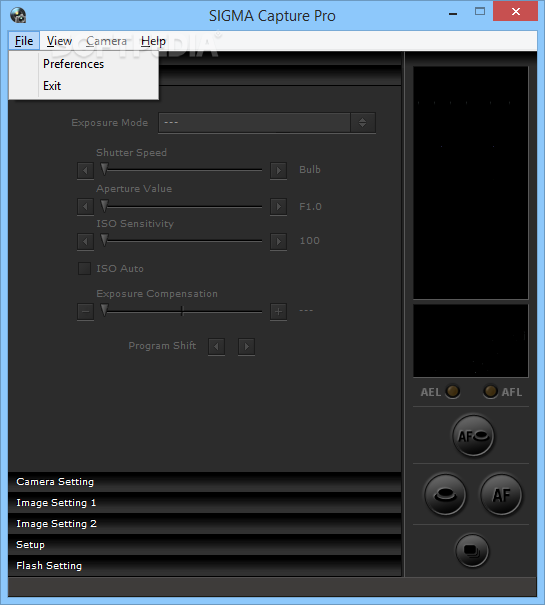Expand the Setup panel
This screenshot has width=545, height=605.
point(205,544)
